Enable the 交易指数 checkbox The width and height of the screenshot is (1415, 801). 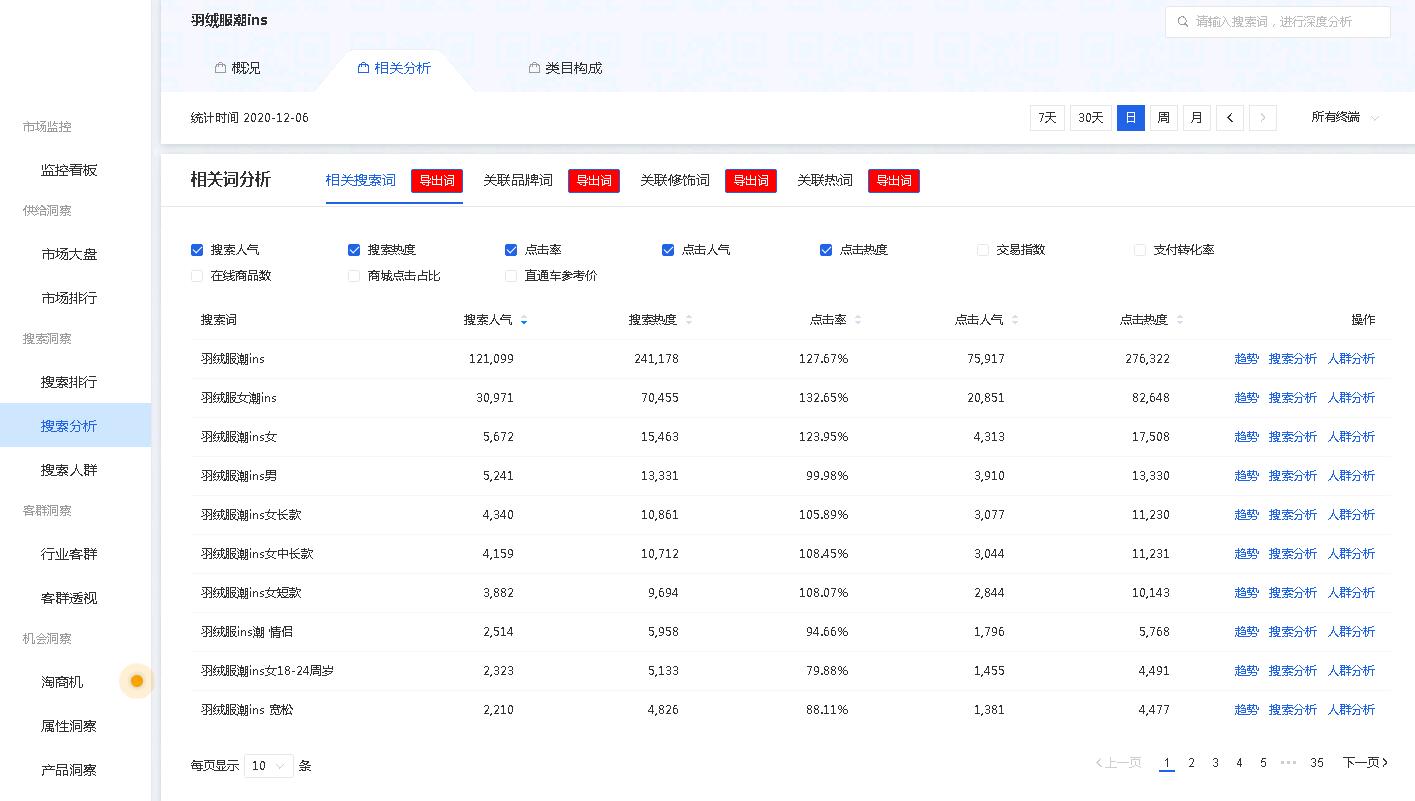point(983,250)
